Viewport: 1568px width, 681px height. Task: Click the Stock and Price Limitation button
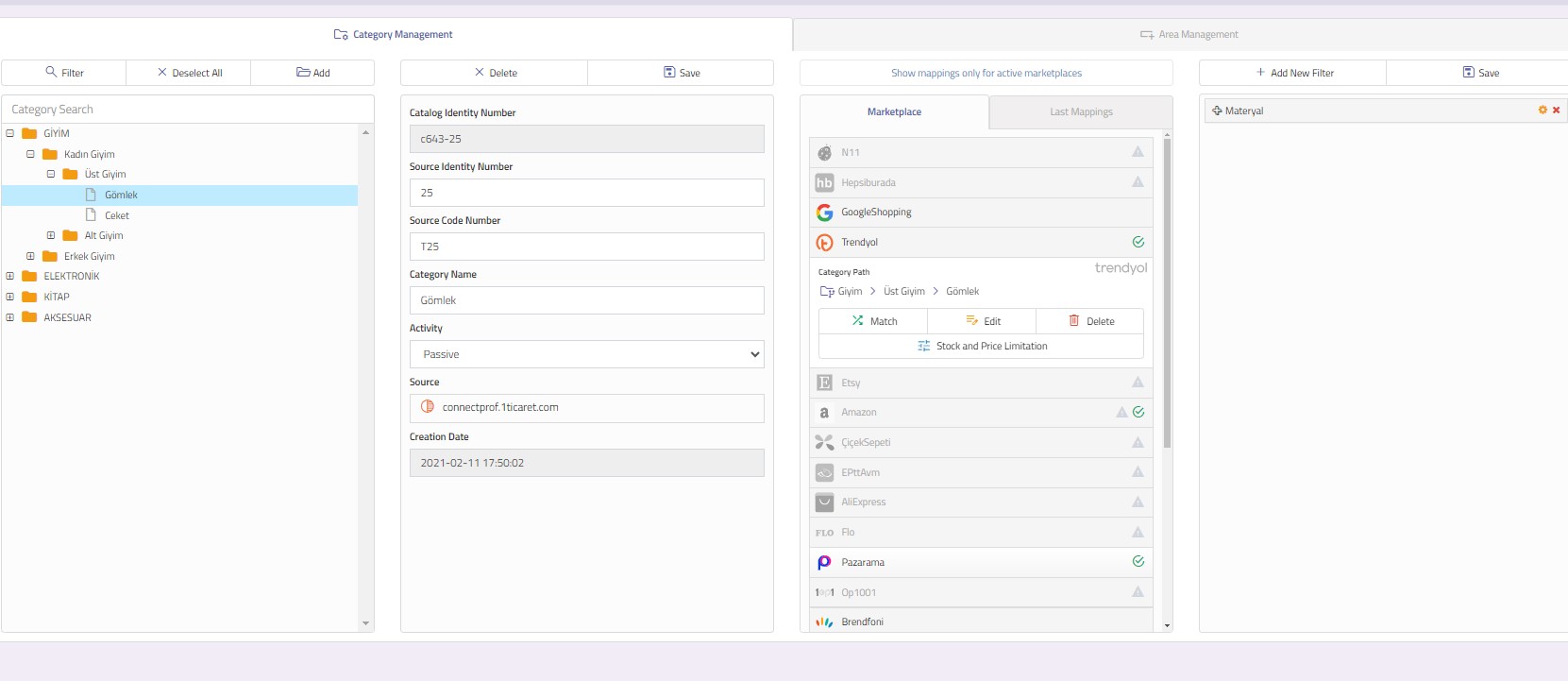click(x=981, y=347)
